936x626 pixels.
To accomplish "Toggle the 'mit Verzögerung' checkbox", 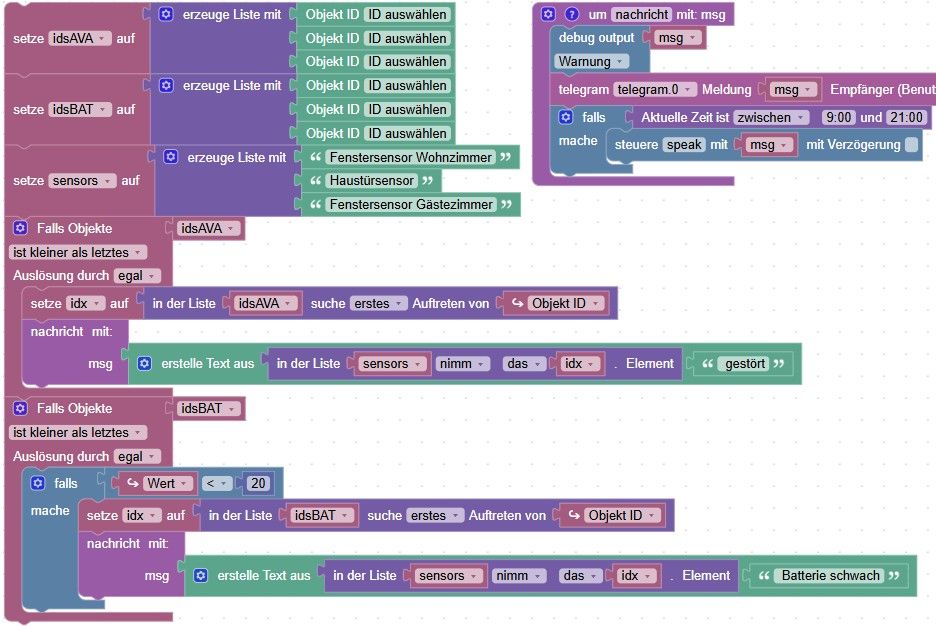I will pos(912,144).
